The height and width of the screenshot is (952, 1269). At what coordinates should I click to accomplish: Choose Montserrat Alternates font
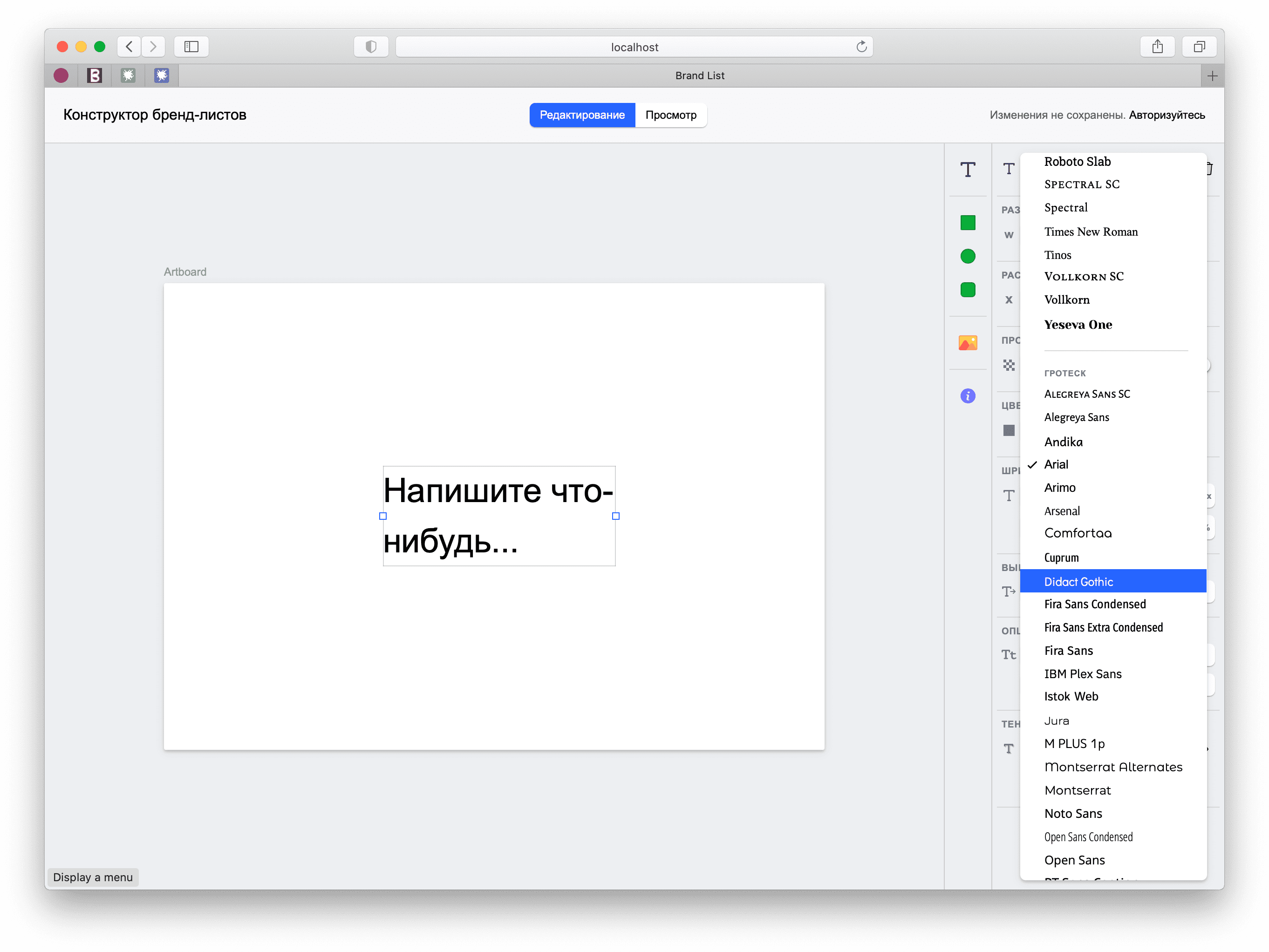coord(1113,768)
